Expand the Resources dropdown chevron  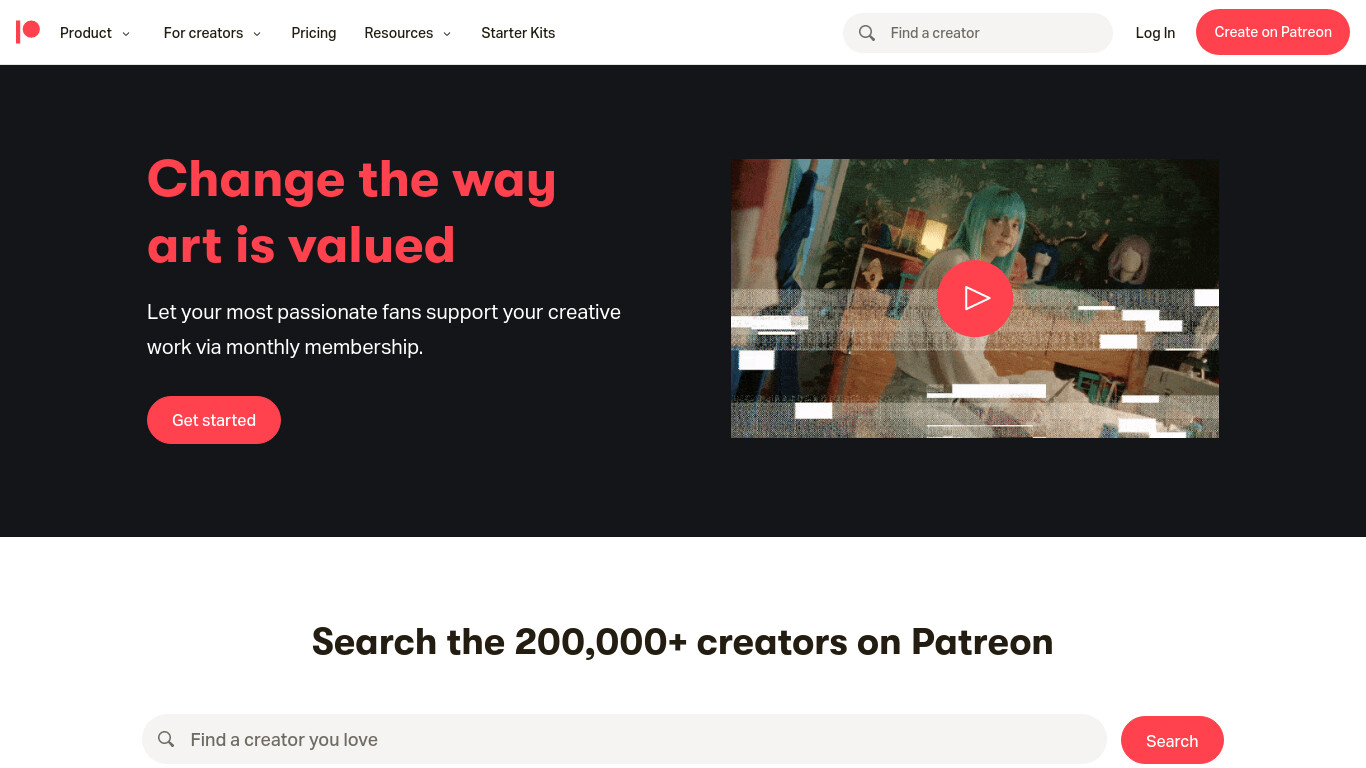447,34
